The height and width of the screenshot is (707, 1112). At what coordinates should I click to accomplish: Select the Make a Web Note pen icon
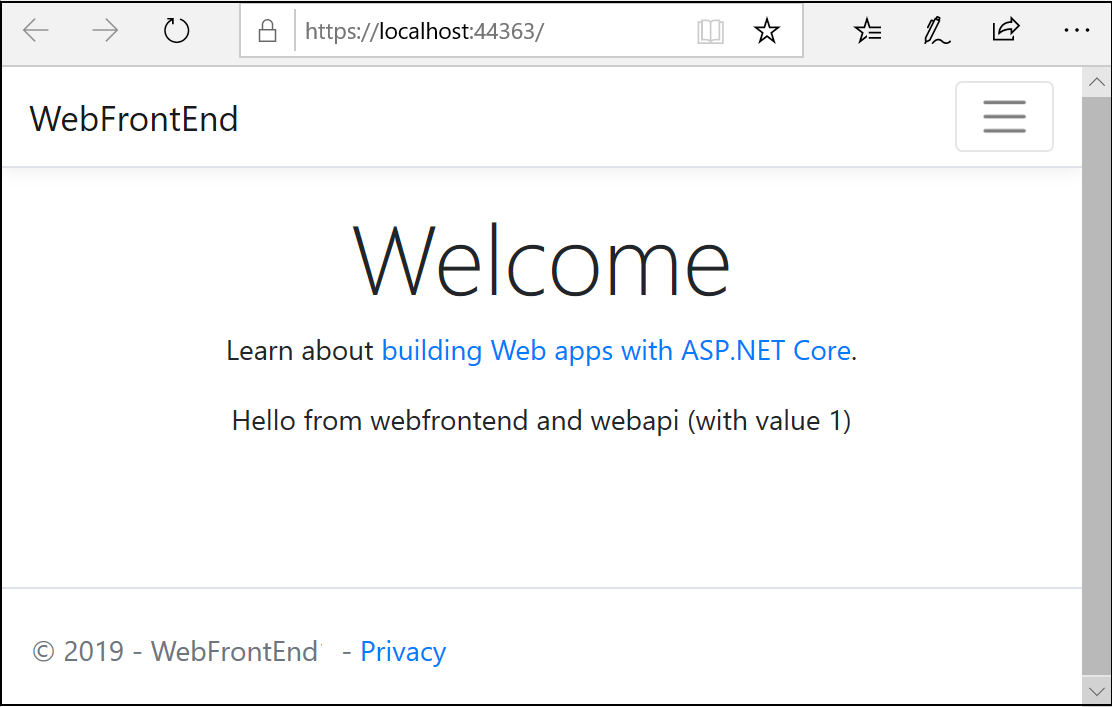[x=936, y=31]
